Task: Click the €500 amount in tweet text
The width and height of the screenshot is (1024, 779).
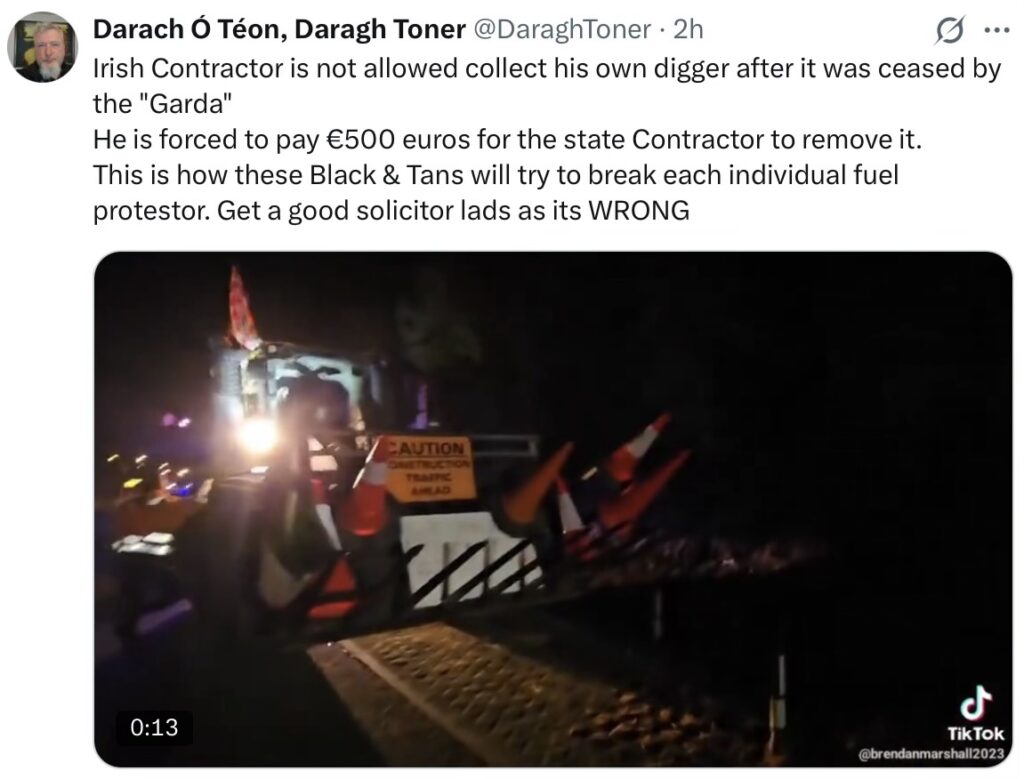Action: [360, 140]
